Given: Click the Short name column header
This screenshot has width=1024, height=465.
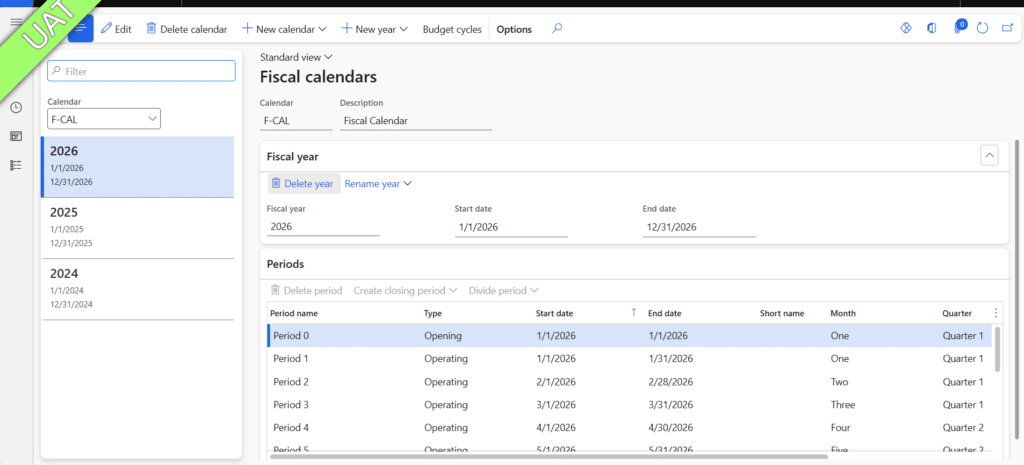Looking at the screenshot, I should point(782,313).
